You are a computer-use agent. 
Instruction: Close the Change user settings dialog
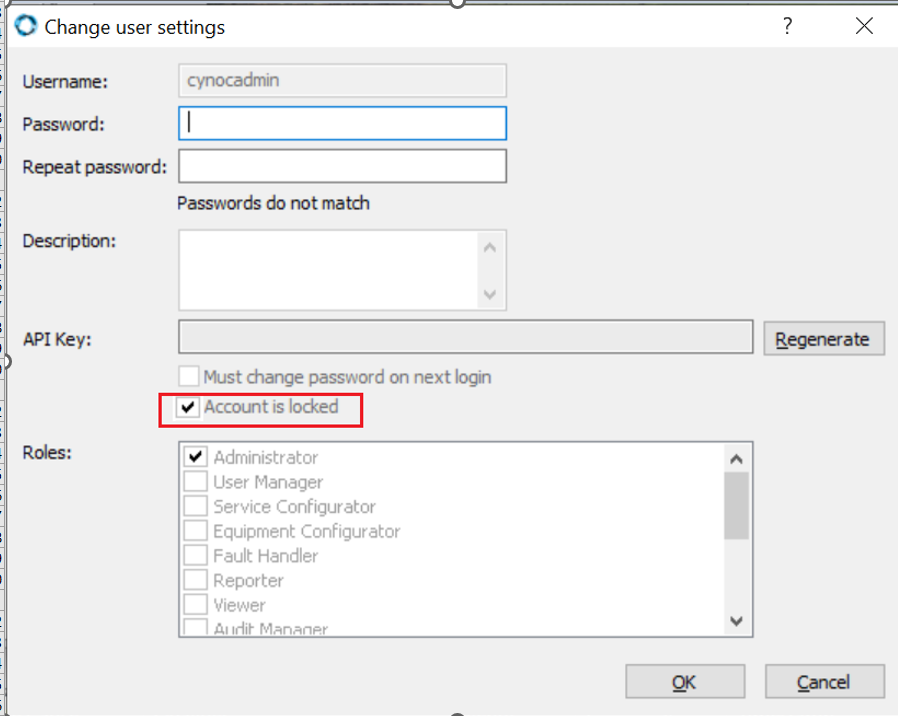864,26
